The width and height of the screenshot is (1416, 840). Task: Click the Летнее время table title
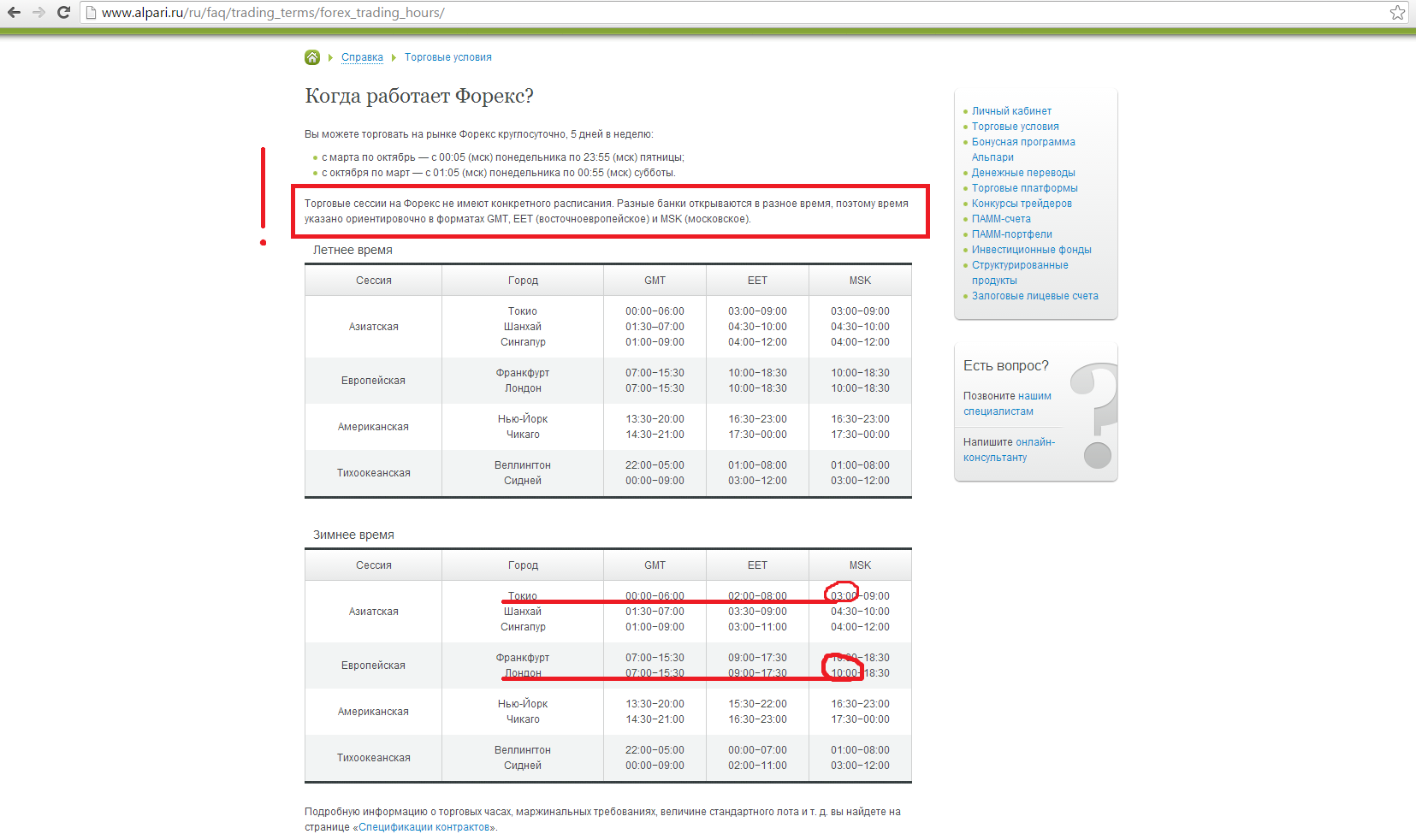(x=353, y=250)
